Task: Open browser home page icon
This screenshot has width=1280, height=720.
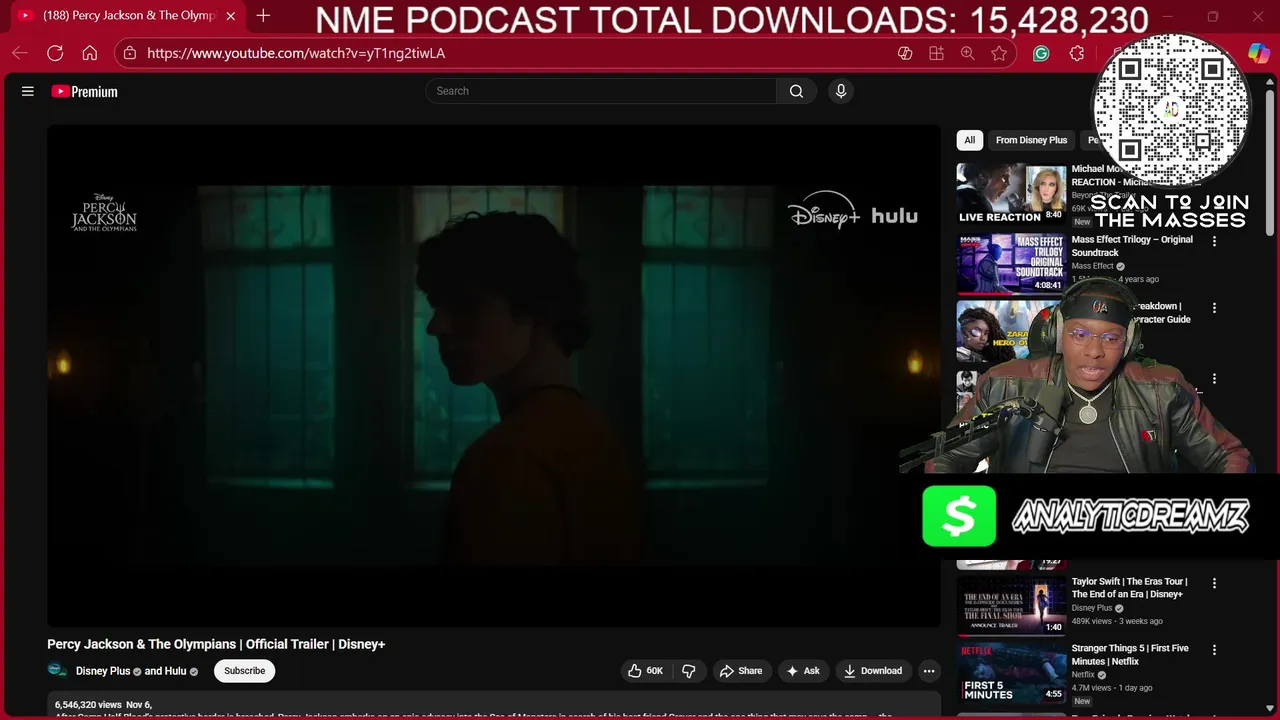Action: [x=90, y=53]
